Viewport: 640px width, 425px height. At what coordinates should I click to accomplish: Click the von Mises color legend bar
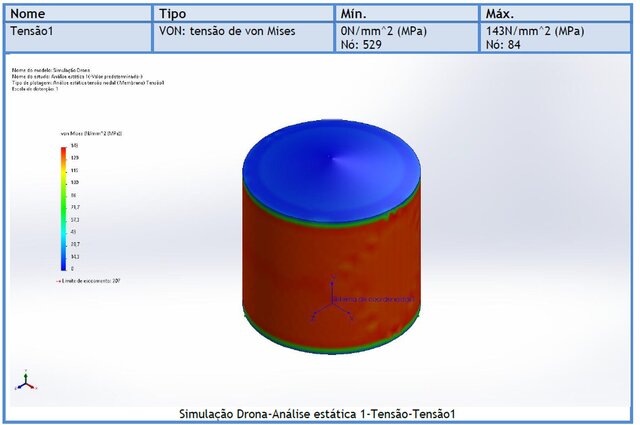[x=63, y=208]
